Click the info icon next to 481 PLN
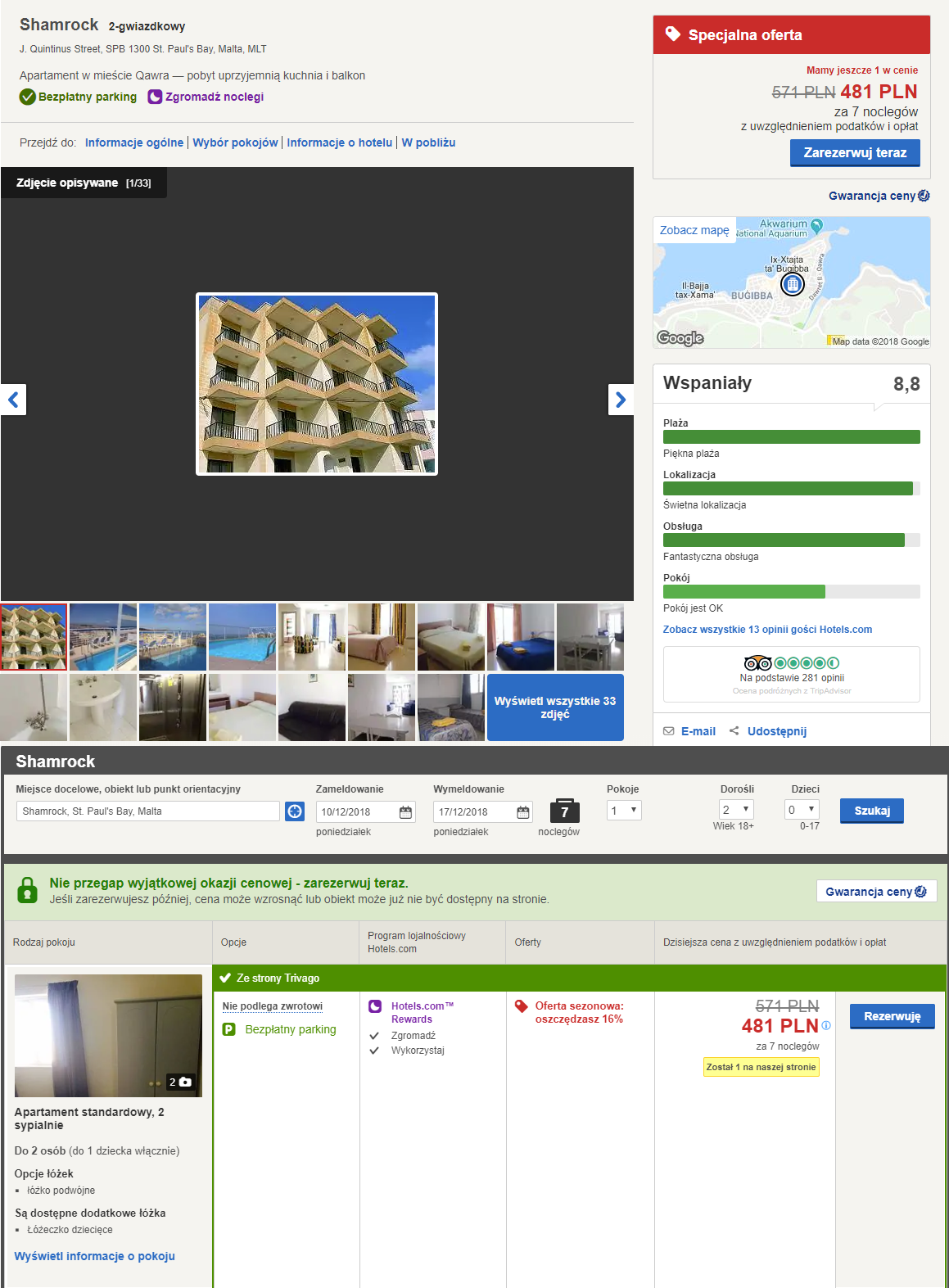949x1288 pixels. pos(826,1025)
